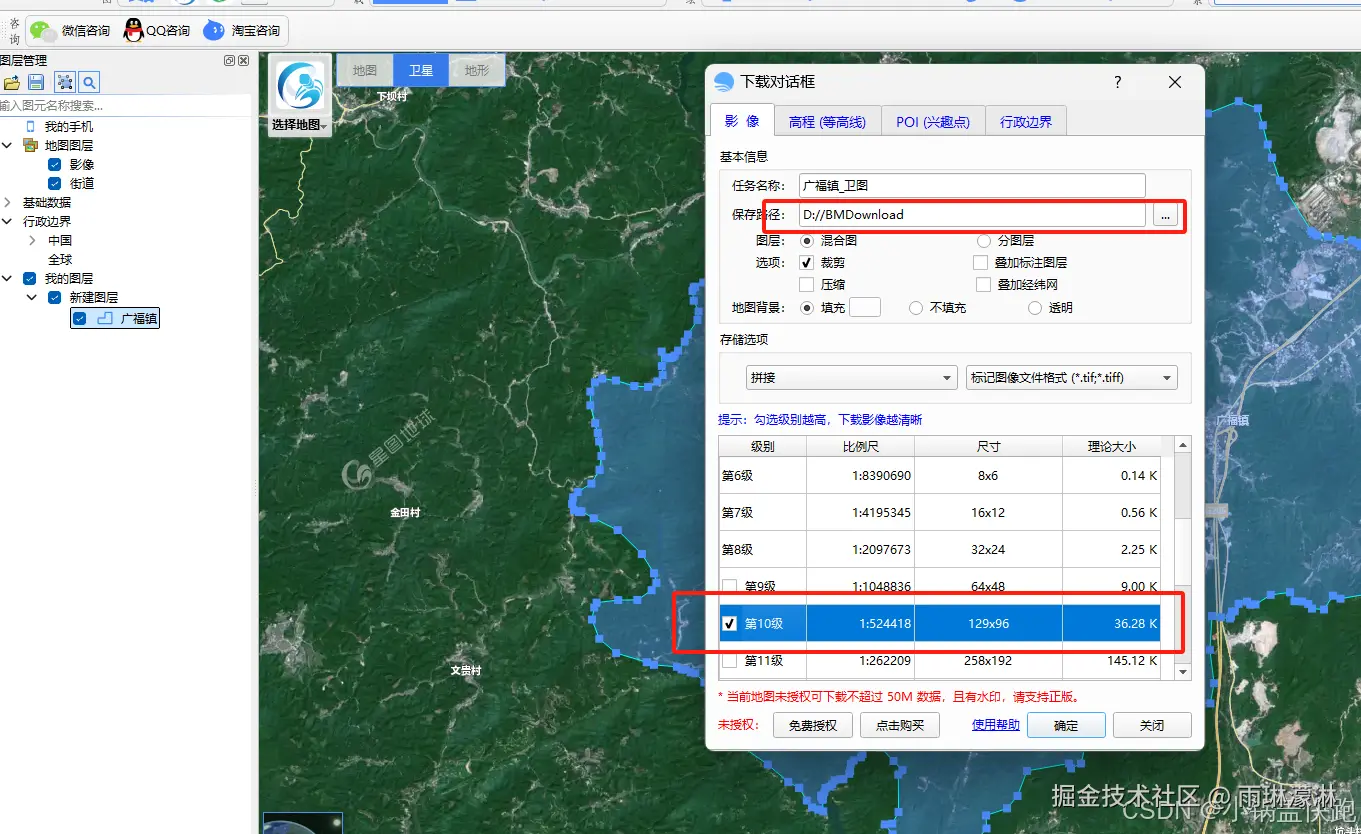The image size is (1361, 834).
Task: Collapse the 新建图层 tree node
Action: [x=32, y=298]
